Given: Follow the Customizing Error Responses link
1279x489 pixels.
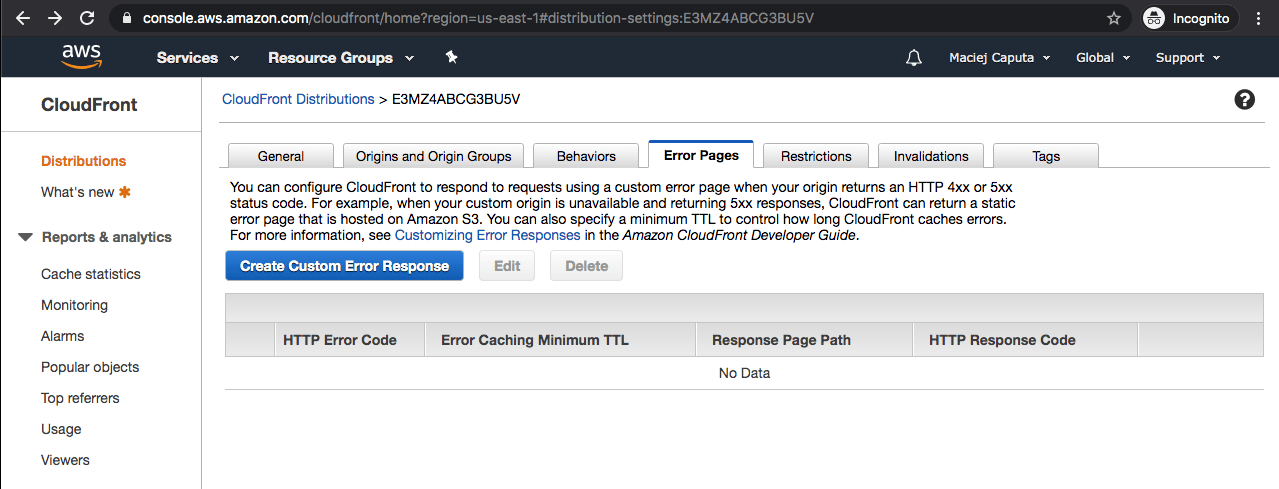Looking at the screenshot, I should (x=487, y=235).
